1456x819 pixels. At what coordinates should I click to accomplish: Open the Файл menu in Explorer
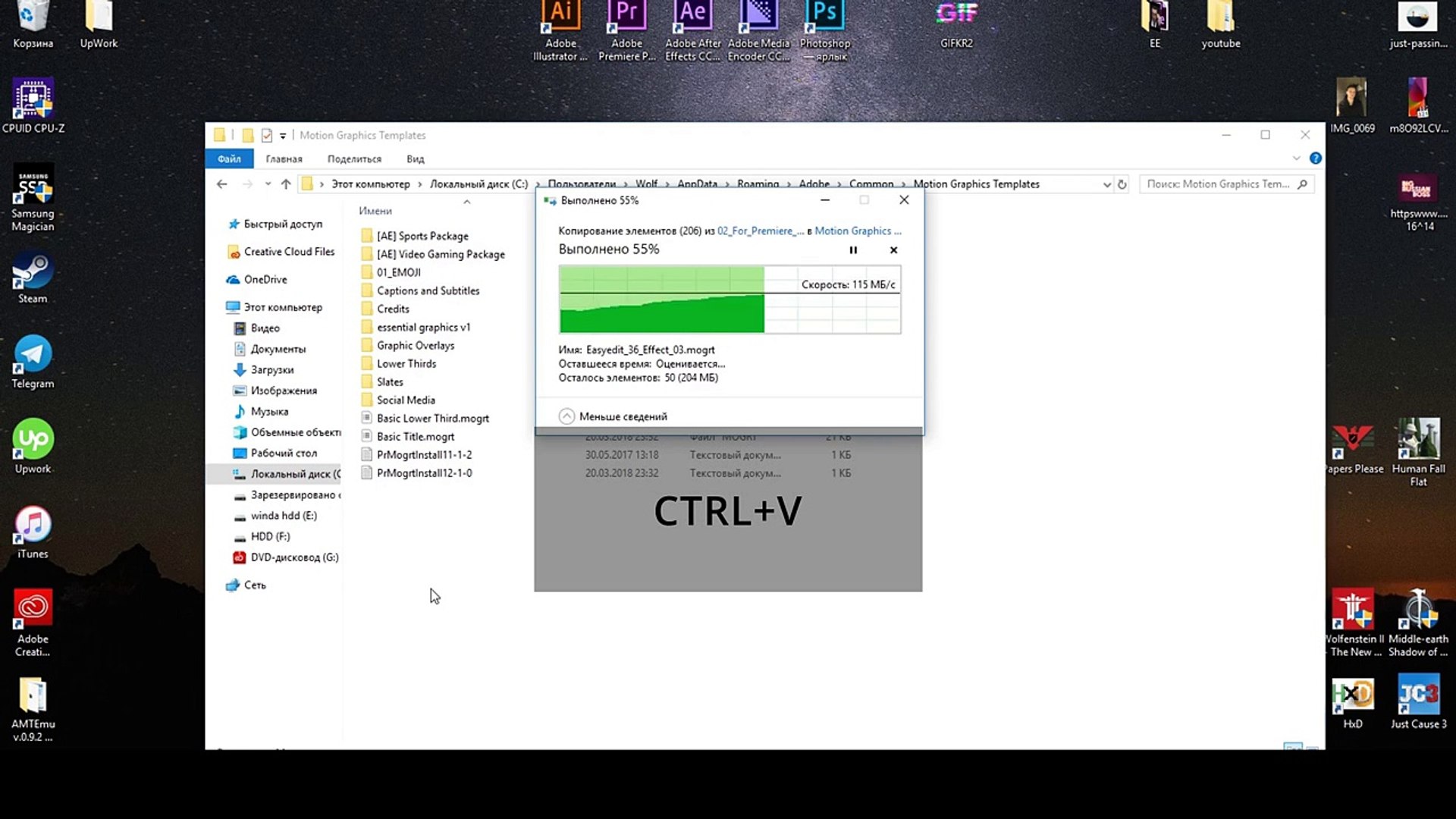coord(229,158)
